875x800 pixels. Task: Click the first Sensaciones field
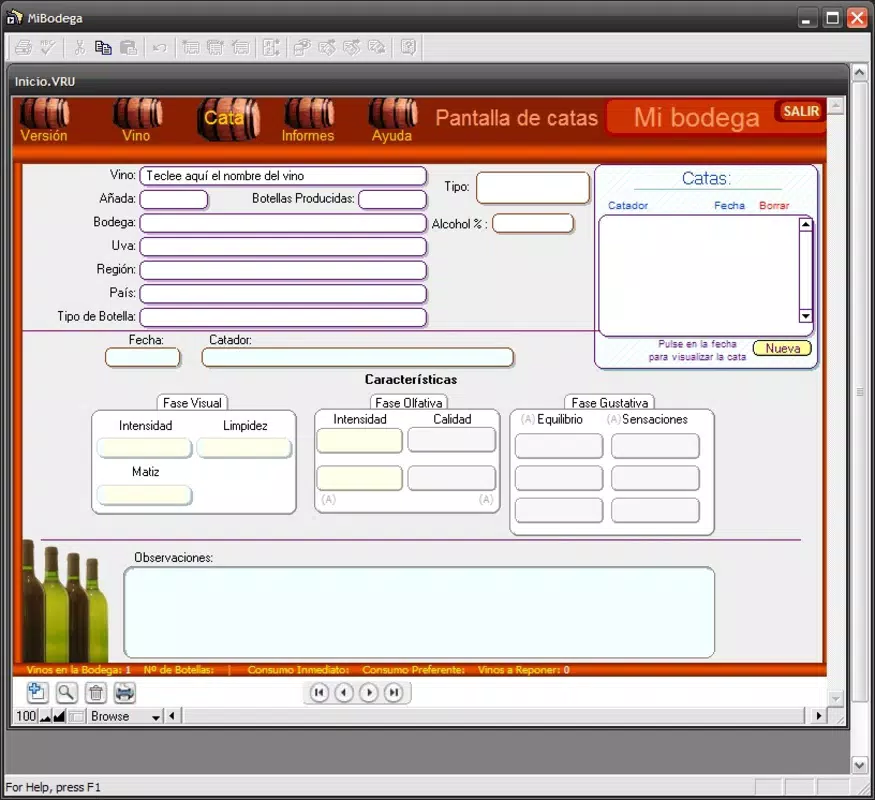[655, 446]
